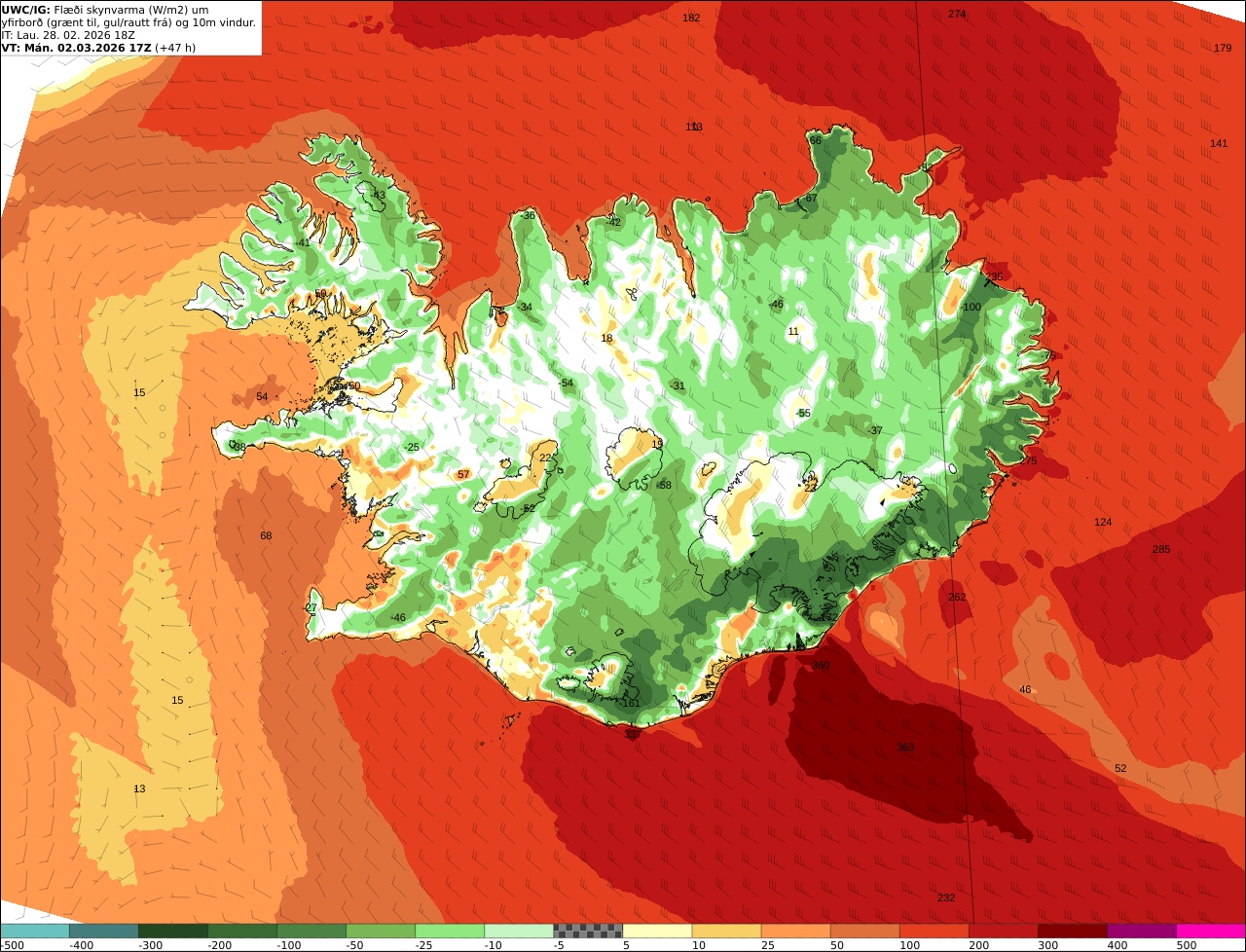This screenshot has height=952, width=1246.
Task: Click the 235 value on the northeast coast
Action: pos(994,277)
